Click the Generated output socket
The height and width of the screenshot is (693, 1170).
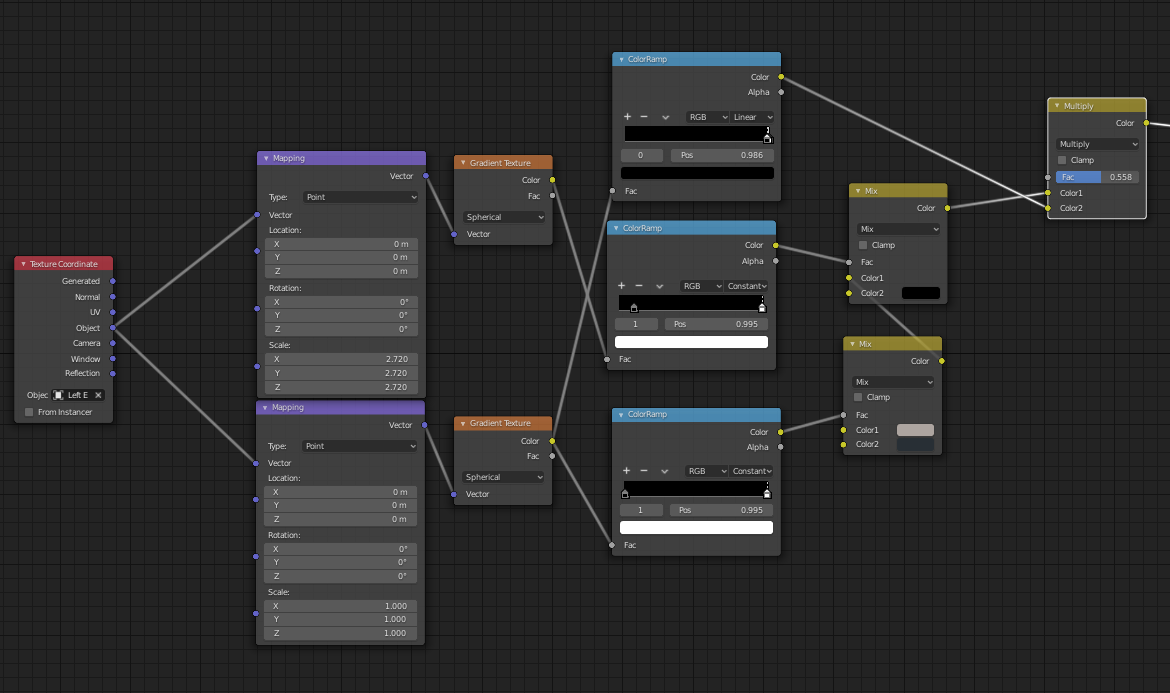click(113, 281)
